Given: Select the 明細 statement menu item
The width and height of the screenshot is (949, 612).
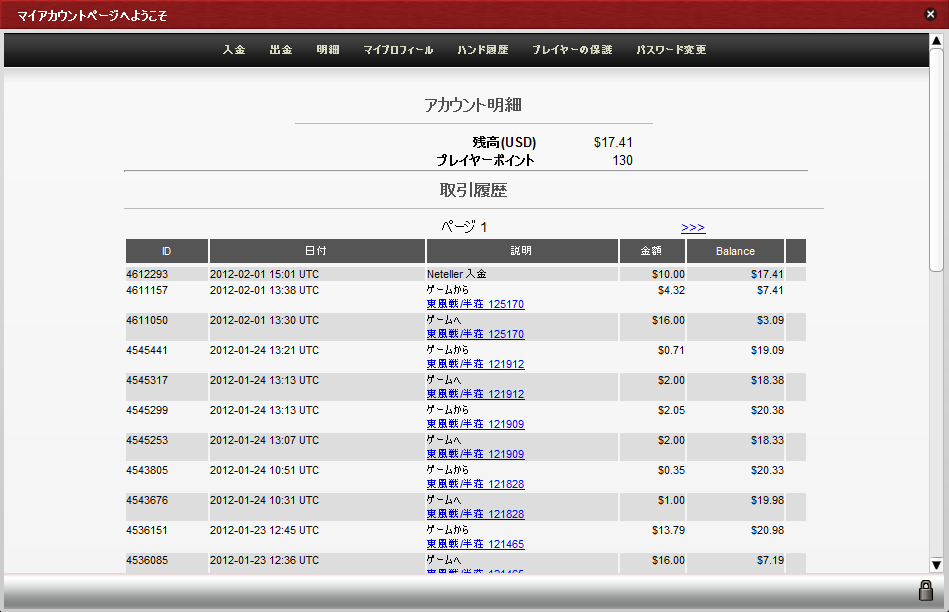Looking at the screenshot, I should [328, 50].
